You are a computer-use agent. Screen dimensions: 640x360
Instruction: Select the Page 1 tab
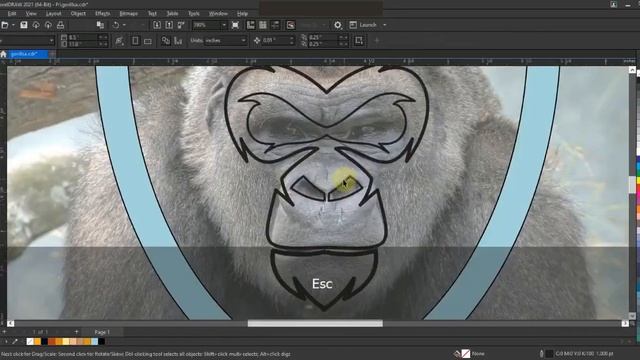coord(102,332)
